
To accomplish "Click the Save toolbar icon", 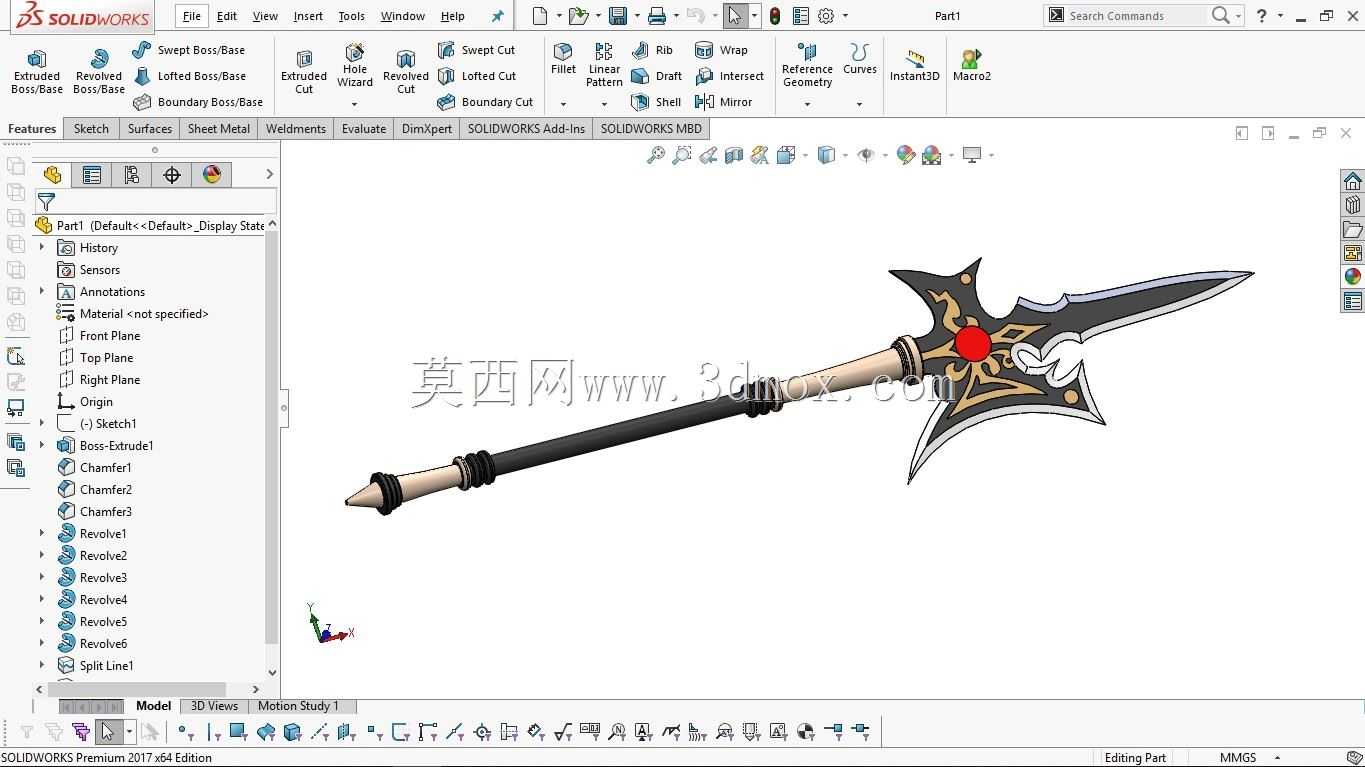I will (x=618, y=16).
